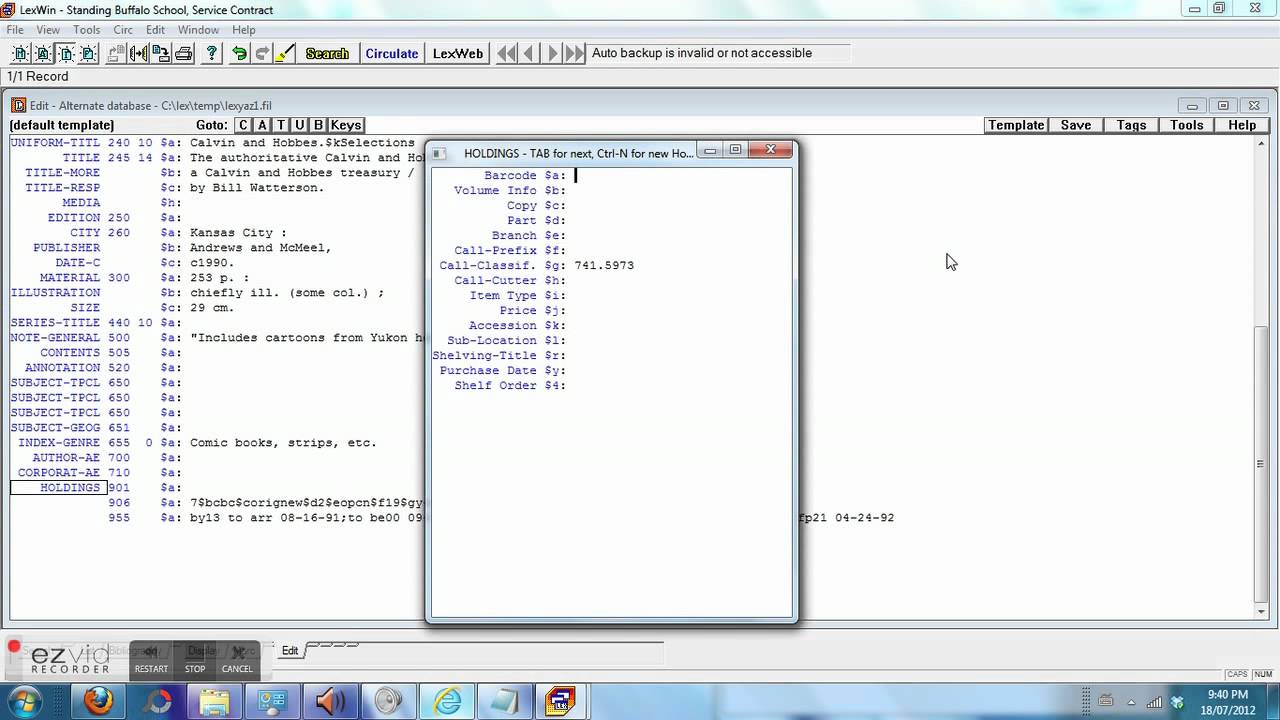Click the Template button
The width and height of the screenshot is (1280, 720).
(1016, 125)
